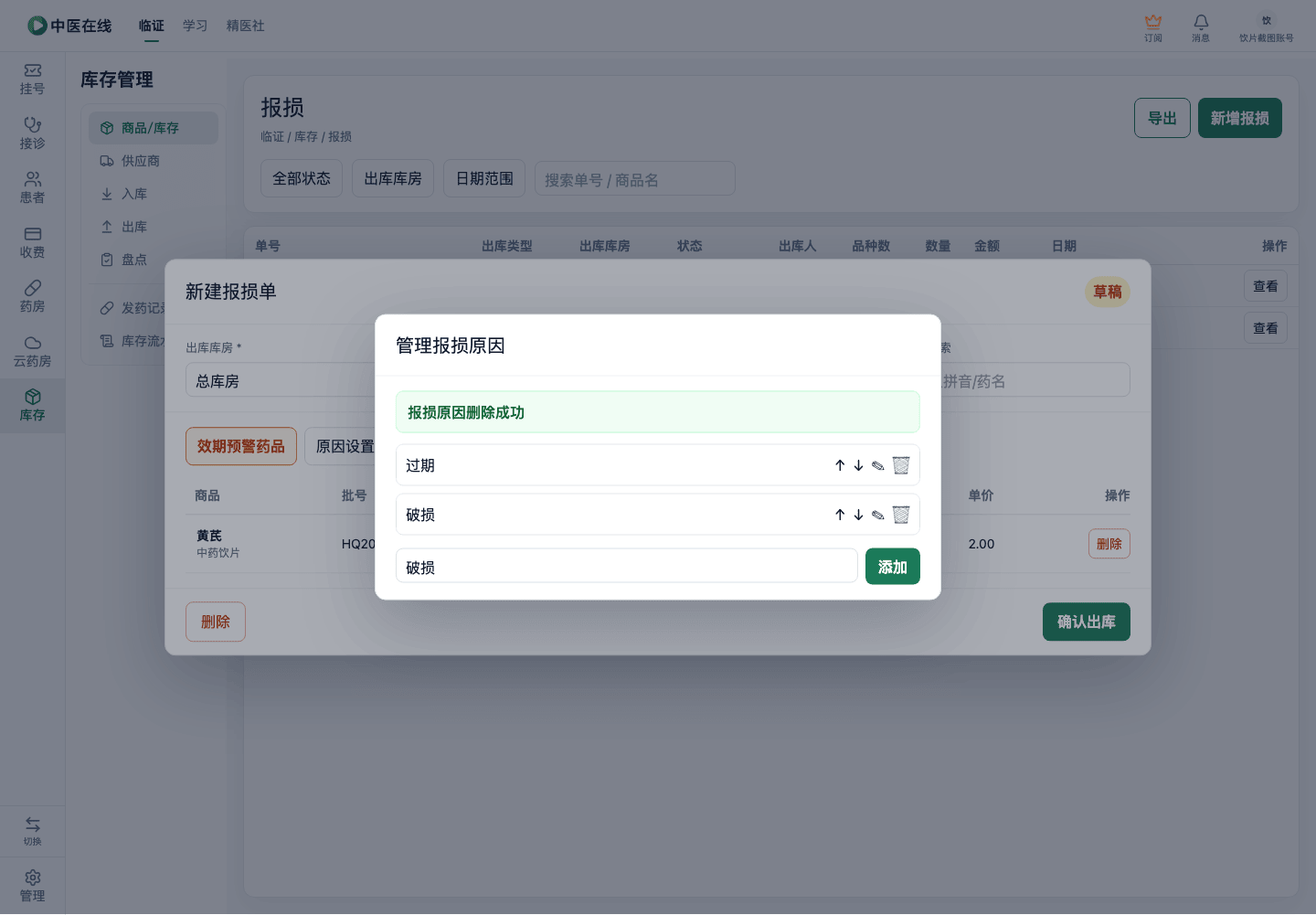Click the 临证 breadcrumb link
The width and height of the screenshot is (1316, 915).
(272, 136)
